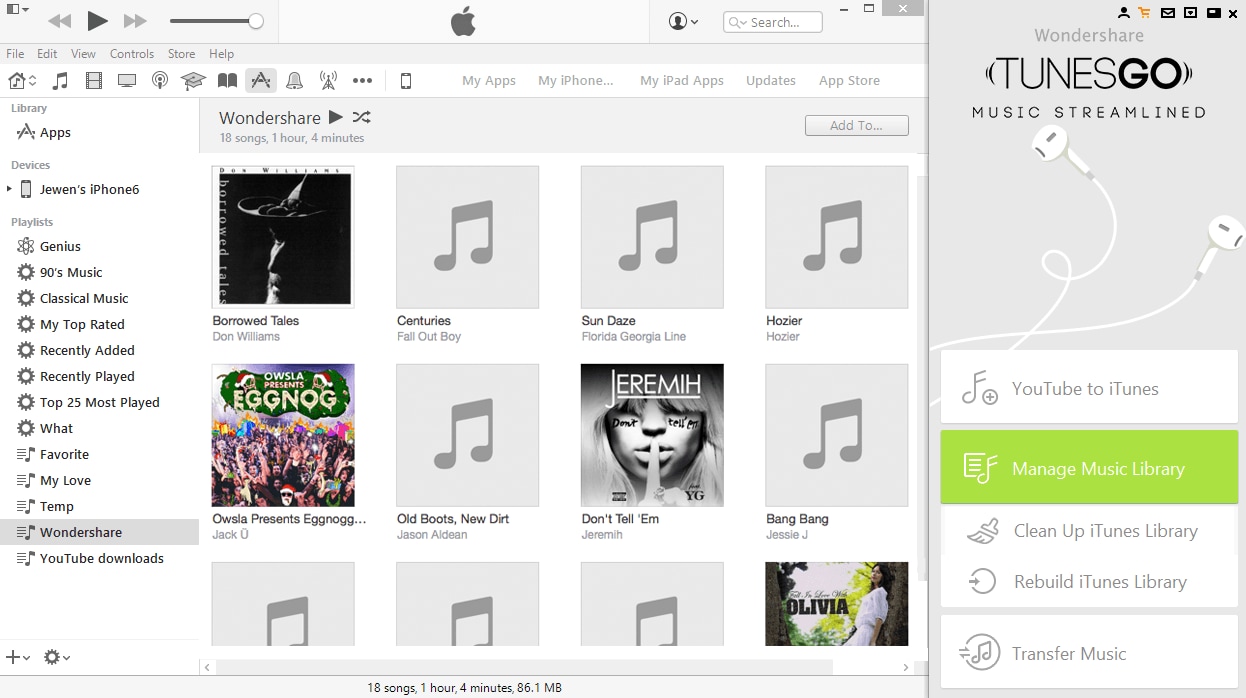This screenshot has width=1246, height=698.
Task: Open the Store menu
Action: [181, 53]
